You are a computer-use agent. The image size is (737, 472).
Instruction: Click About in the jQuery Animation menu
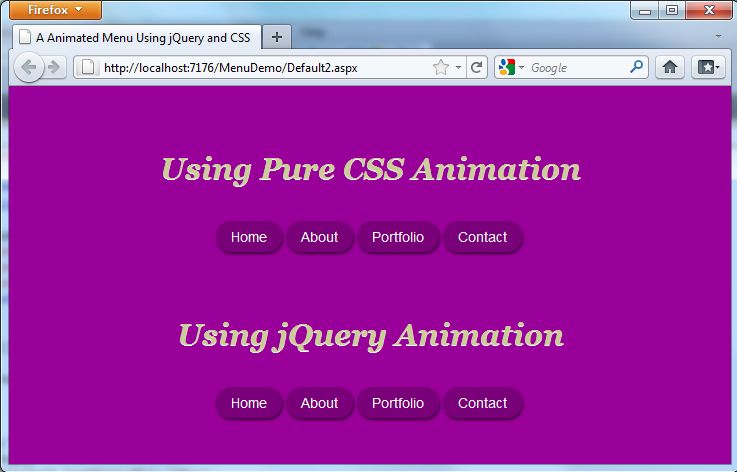pos(320,403)
